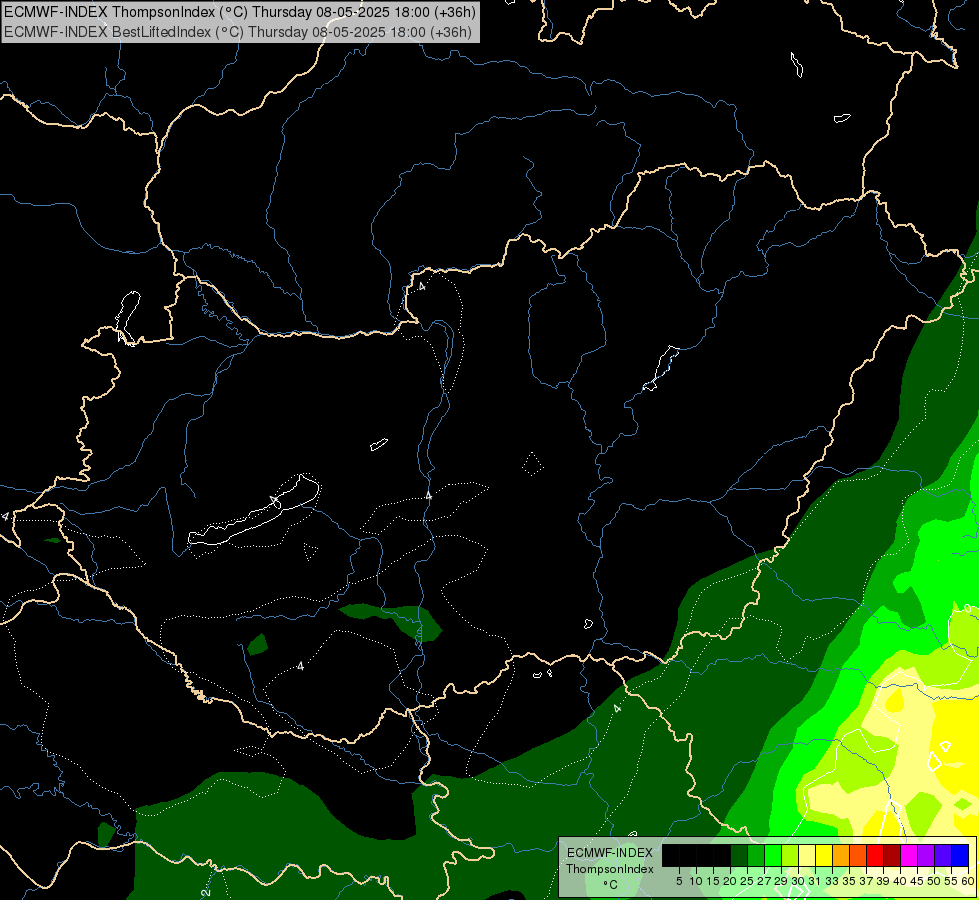Click the legend value 5
The height and width of the screenshot is (900, 979).
click(679, 881)
